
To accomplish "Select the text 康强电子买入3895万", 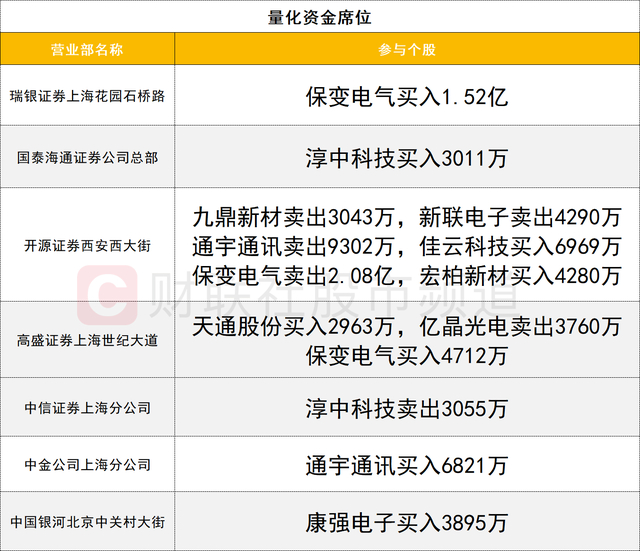I will coord(407,523).
